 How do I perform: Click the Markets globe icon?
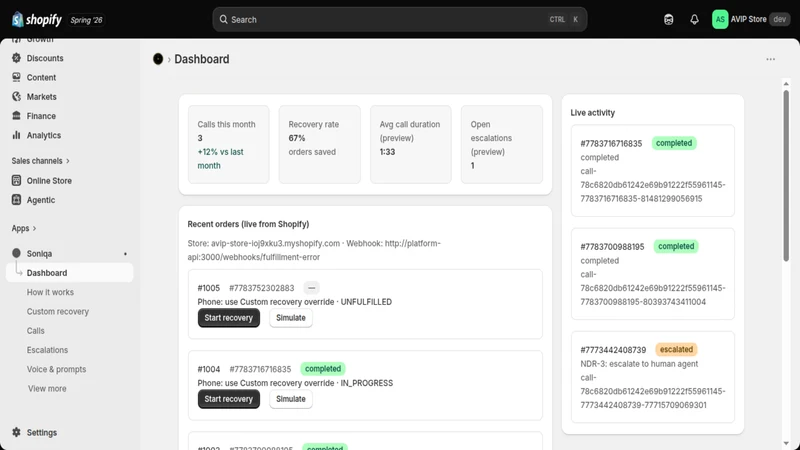click(x=16, y=96)
